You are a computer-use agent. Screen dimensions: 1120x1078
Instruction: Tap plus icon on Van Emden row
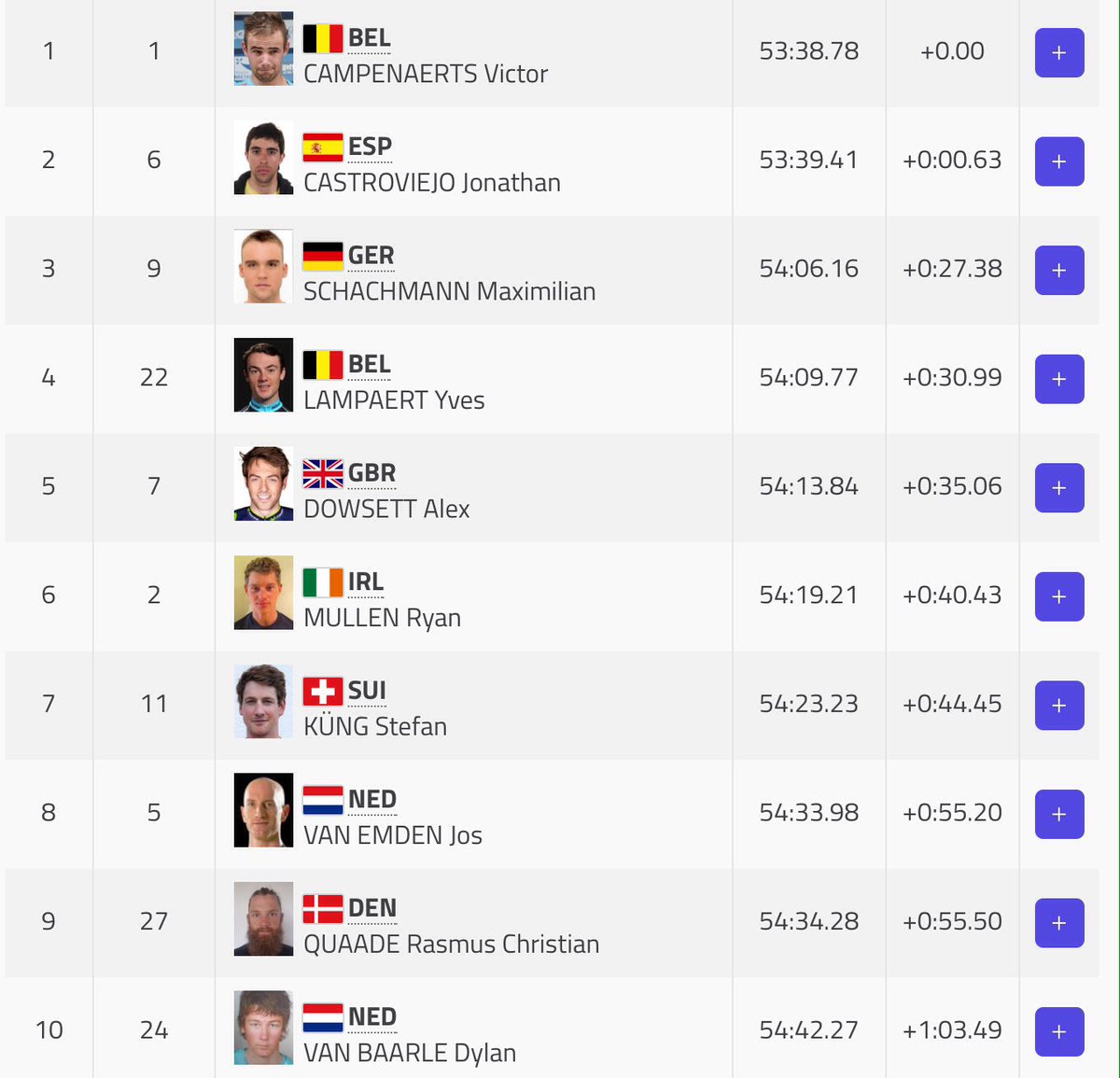1059,814
